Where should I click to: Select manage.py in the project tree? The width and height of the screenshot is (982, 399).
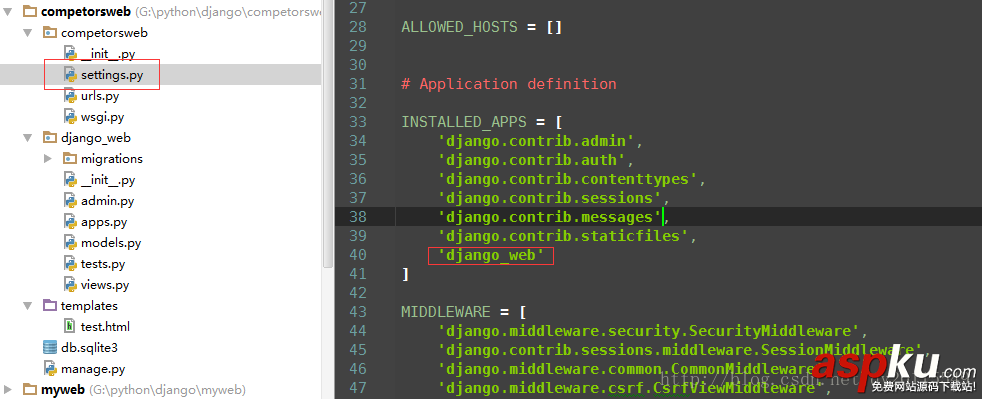coord(93,369)
